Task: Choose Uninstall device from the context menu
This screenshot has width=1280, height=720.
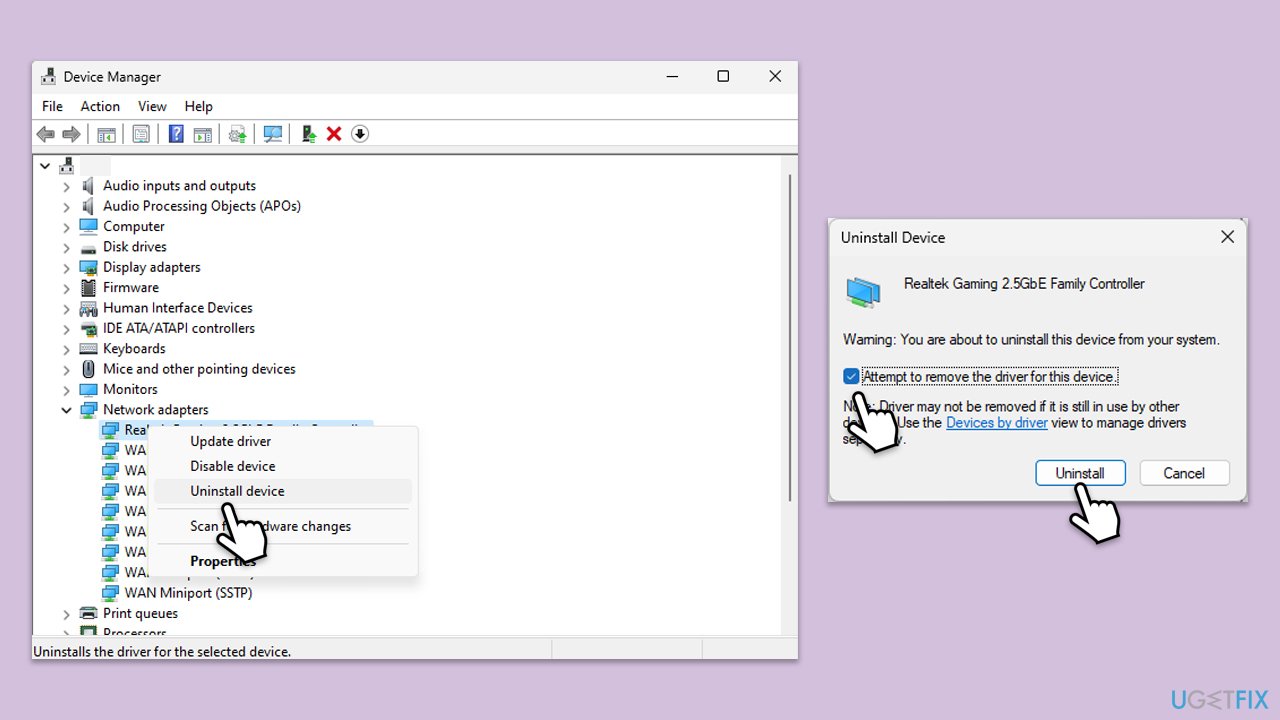Action: [282, 491]
